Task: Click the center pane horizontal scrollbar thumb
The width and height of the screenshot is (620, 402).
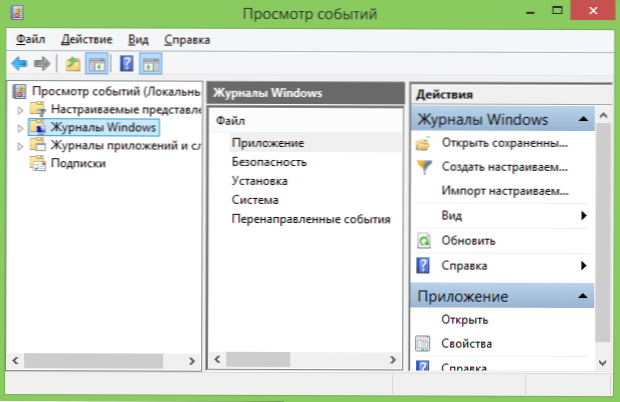Action: pos(258,359)
